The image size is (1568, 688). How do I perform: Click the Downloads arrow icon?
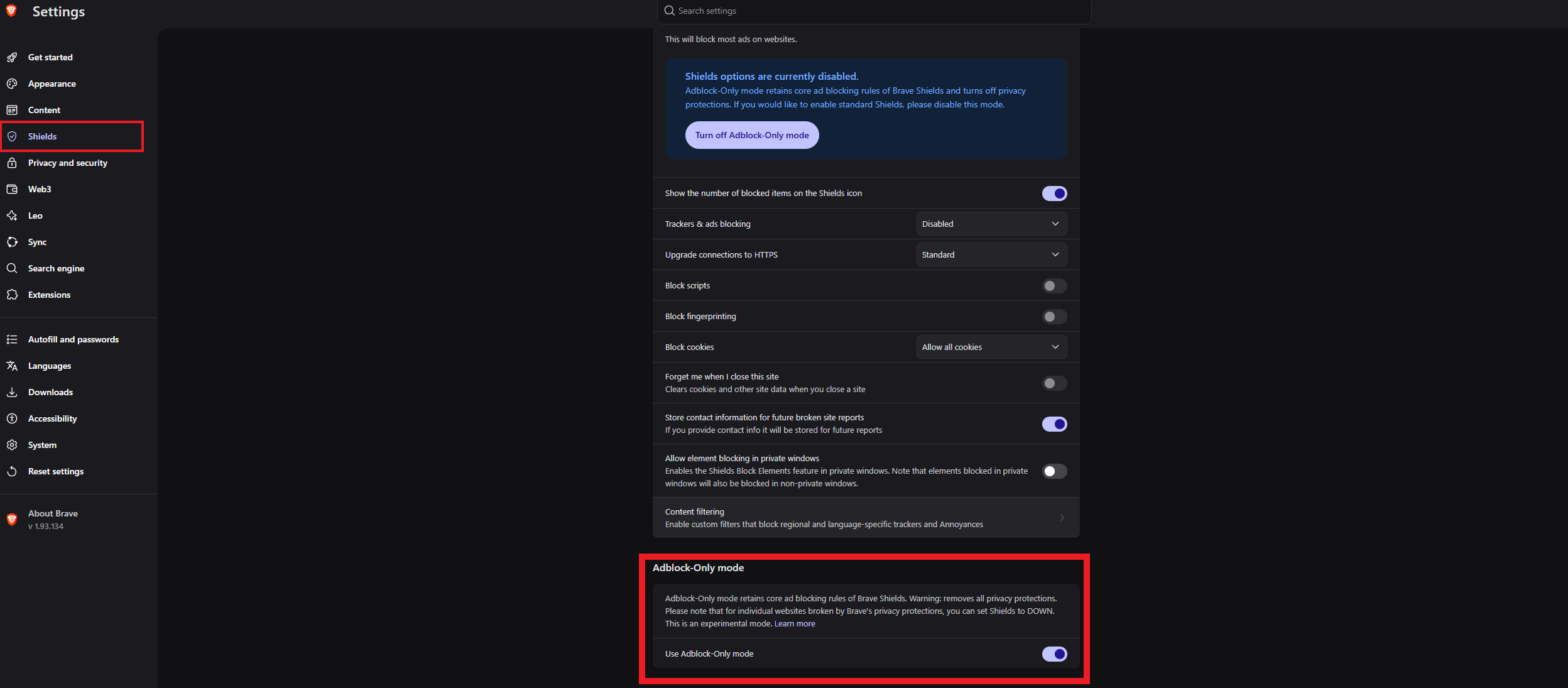pyautogui.click(x=12, y=392)
